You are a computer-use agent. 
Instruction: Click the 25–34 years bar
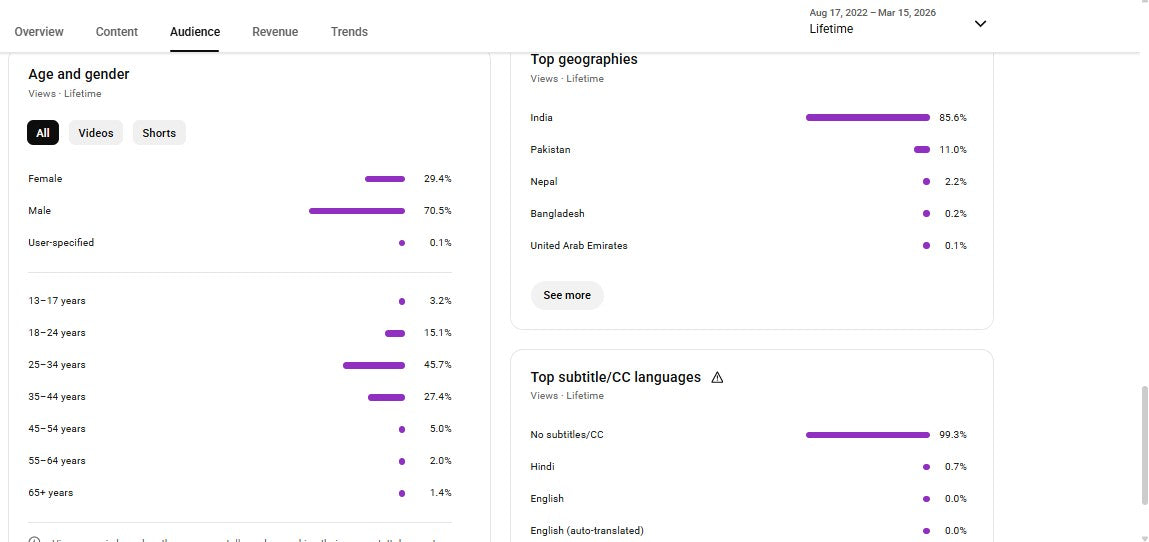(x=374, y=365)
